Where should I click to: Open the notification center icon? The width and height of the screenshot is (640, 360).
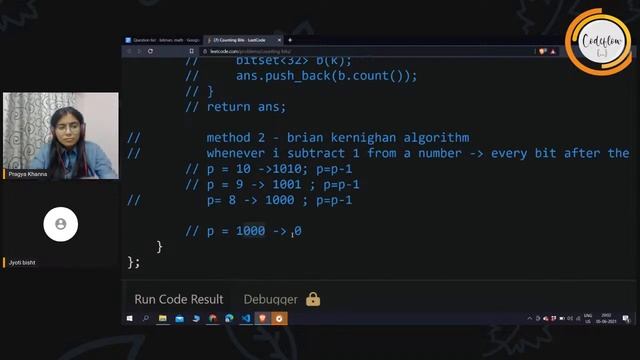[x=626, y=318]
